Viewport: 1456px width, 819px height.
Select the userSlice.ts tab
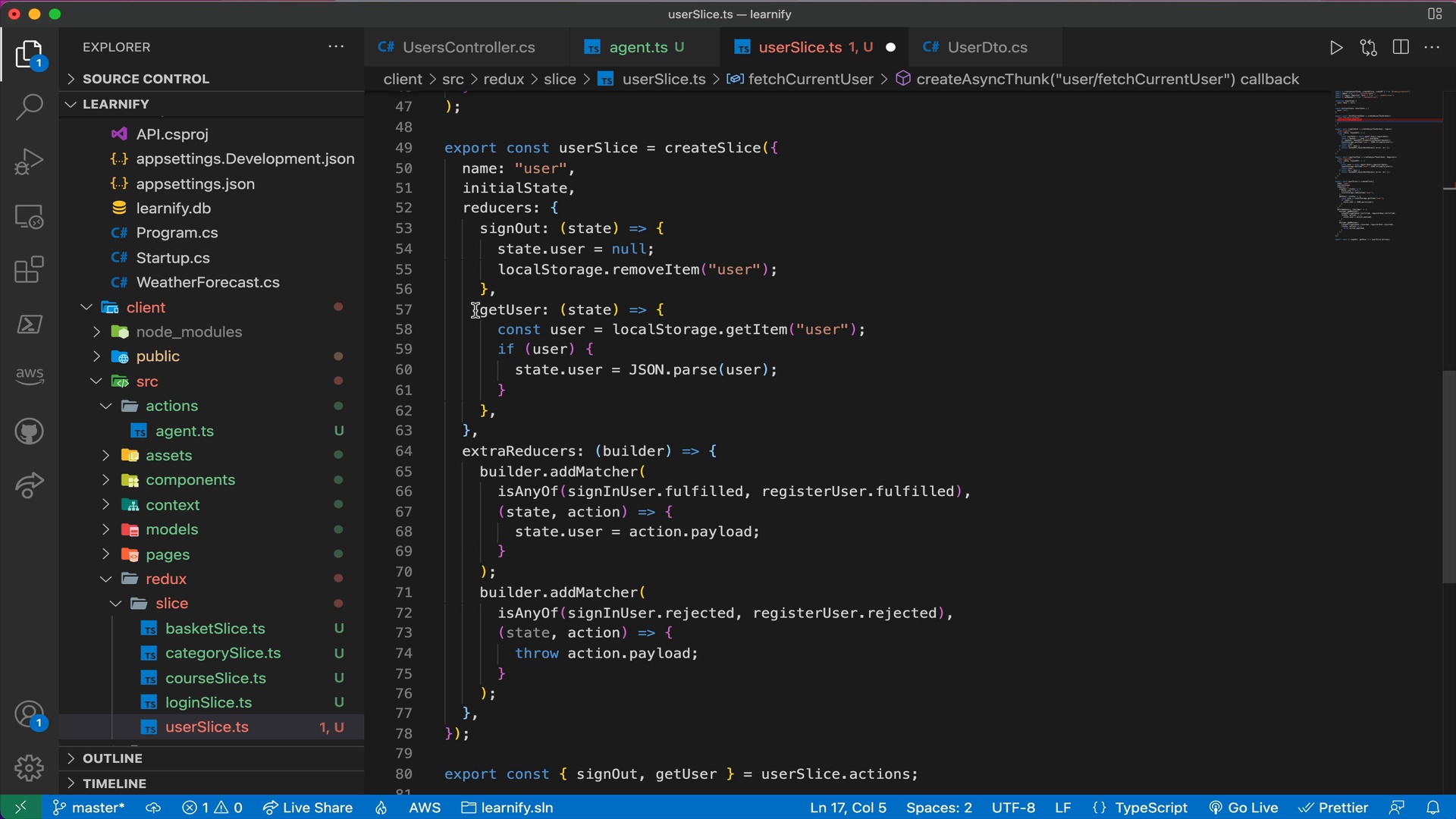[x=799, y=47]
